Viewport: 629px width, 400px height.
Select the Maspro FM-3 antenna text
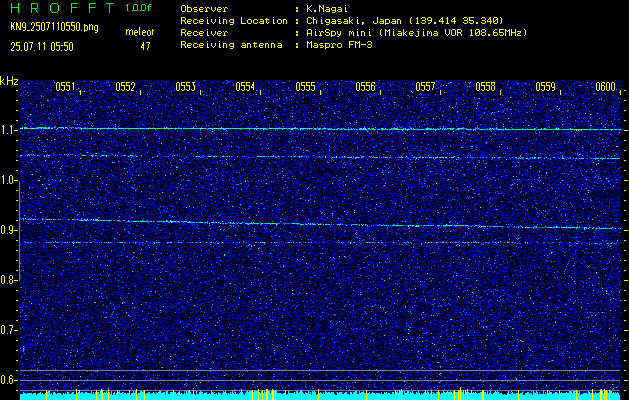(339, 45)
